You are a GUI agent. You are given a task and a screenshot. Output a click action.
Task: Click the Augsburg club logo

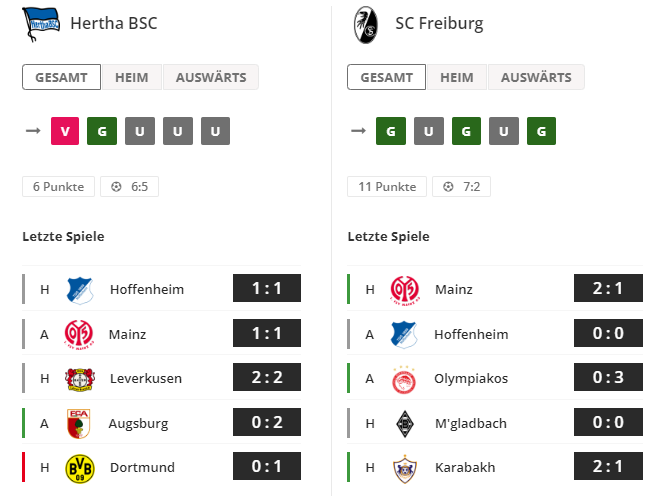(x=79, y=423)
